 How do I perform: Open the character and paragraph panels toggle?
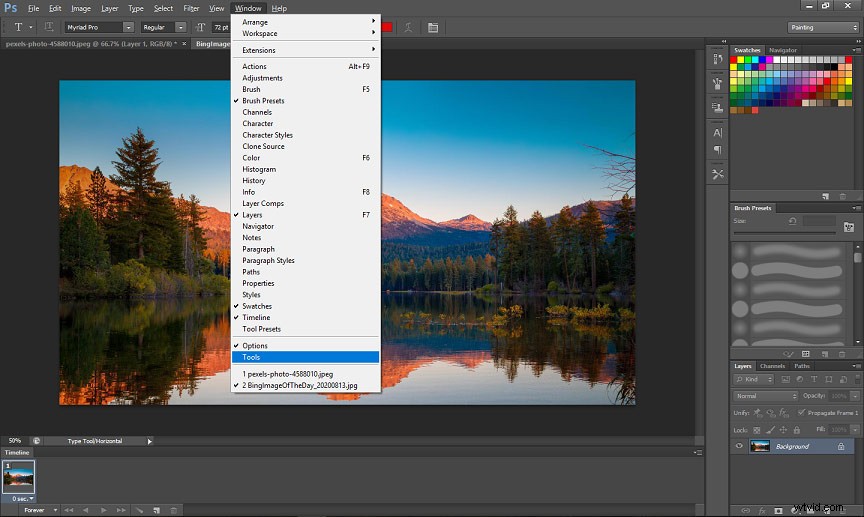click(433, 27)
